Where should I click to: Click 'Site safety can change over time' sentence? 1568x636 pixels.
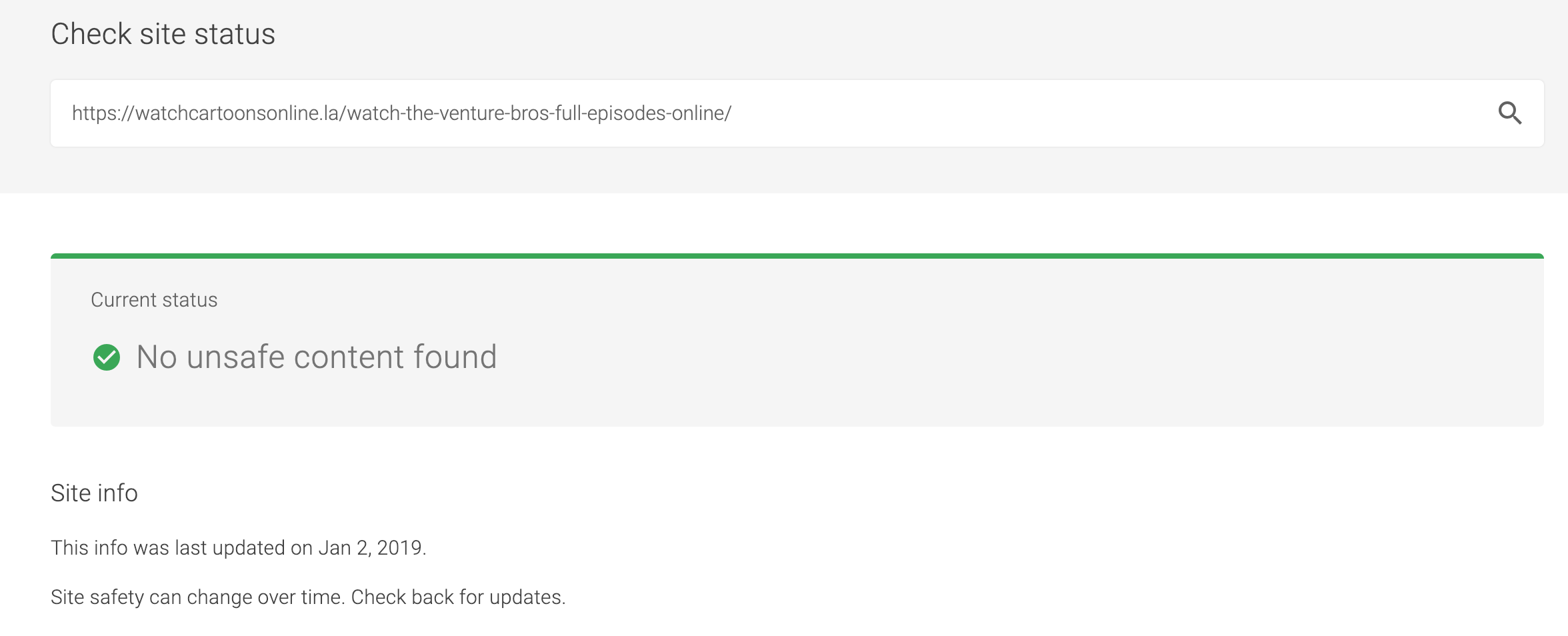pyautogui.click(x=198, y=597)
